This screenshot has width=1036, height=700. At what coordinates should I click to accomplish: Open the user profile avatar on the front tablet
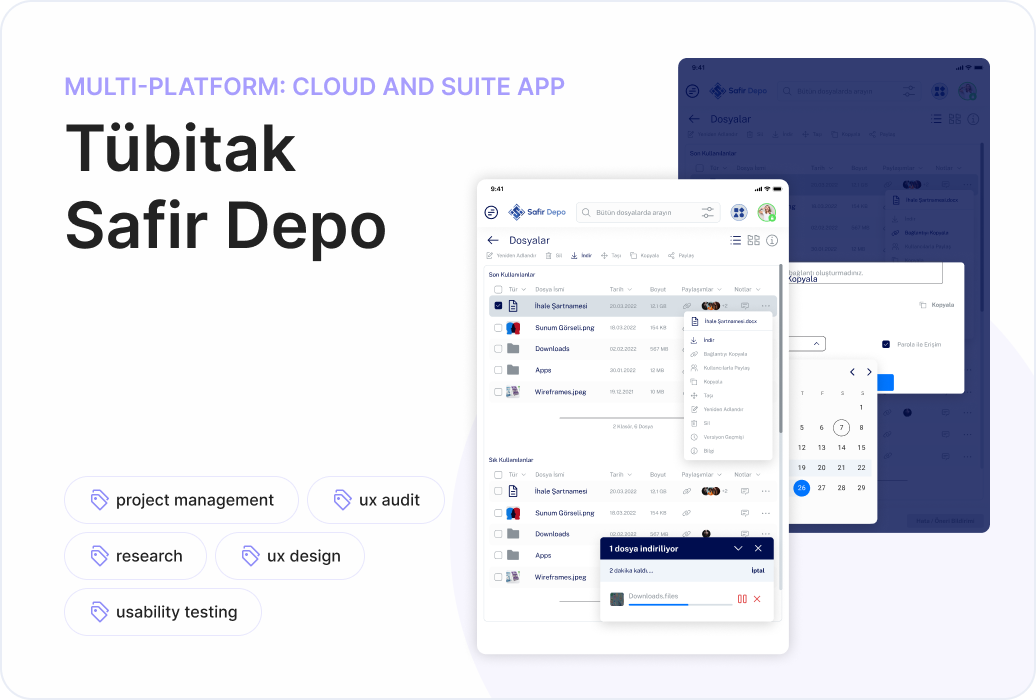tap(766, 212)
